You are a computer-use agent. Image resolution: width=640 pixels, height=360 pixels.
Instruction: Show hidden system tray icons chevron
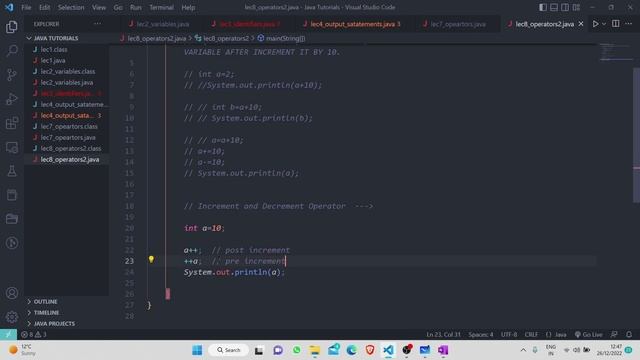pos(523,350)
